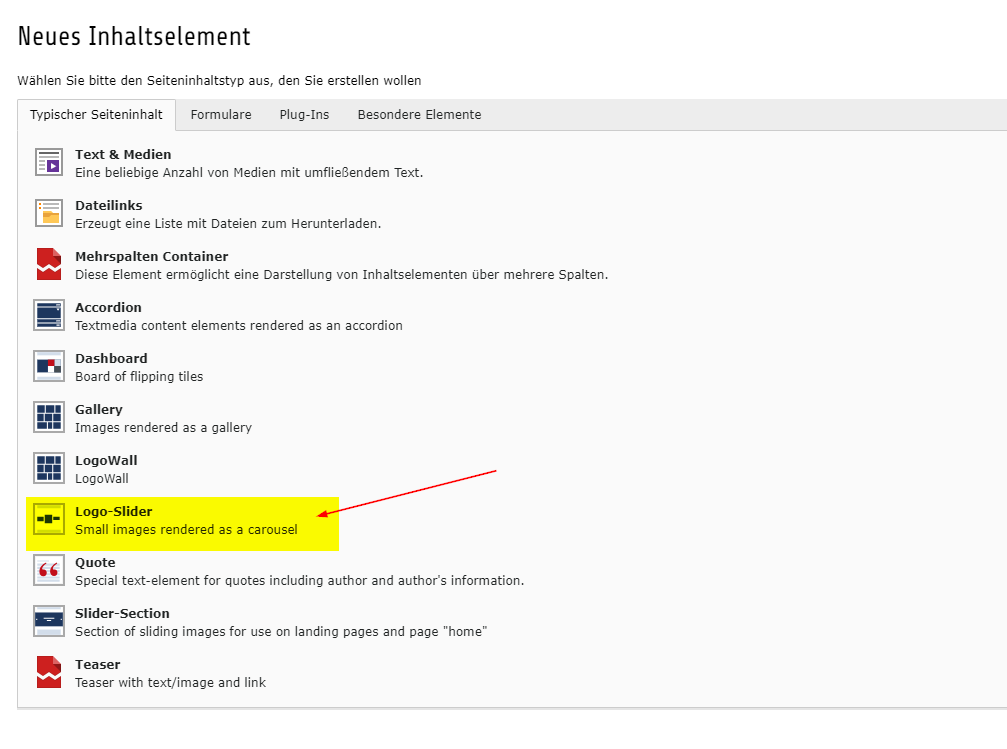Click the Logo-Slider title link
This screenshot has width=1007, height=749.
(113, 512)
